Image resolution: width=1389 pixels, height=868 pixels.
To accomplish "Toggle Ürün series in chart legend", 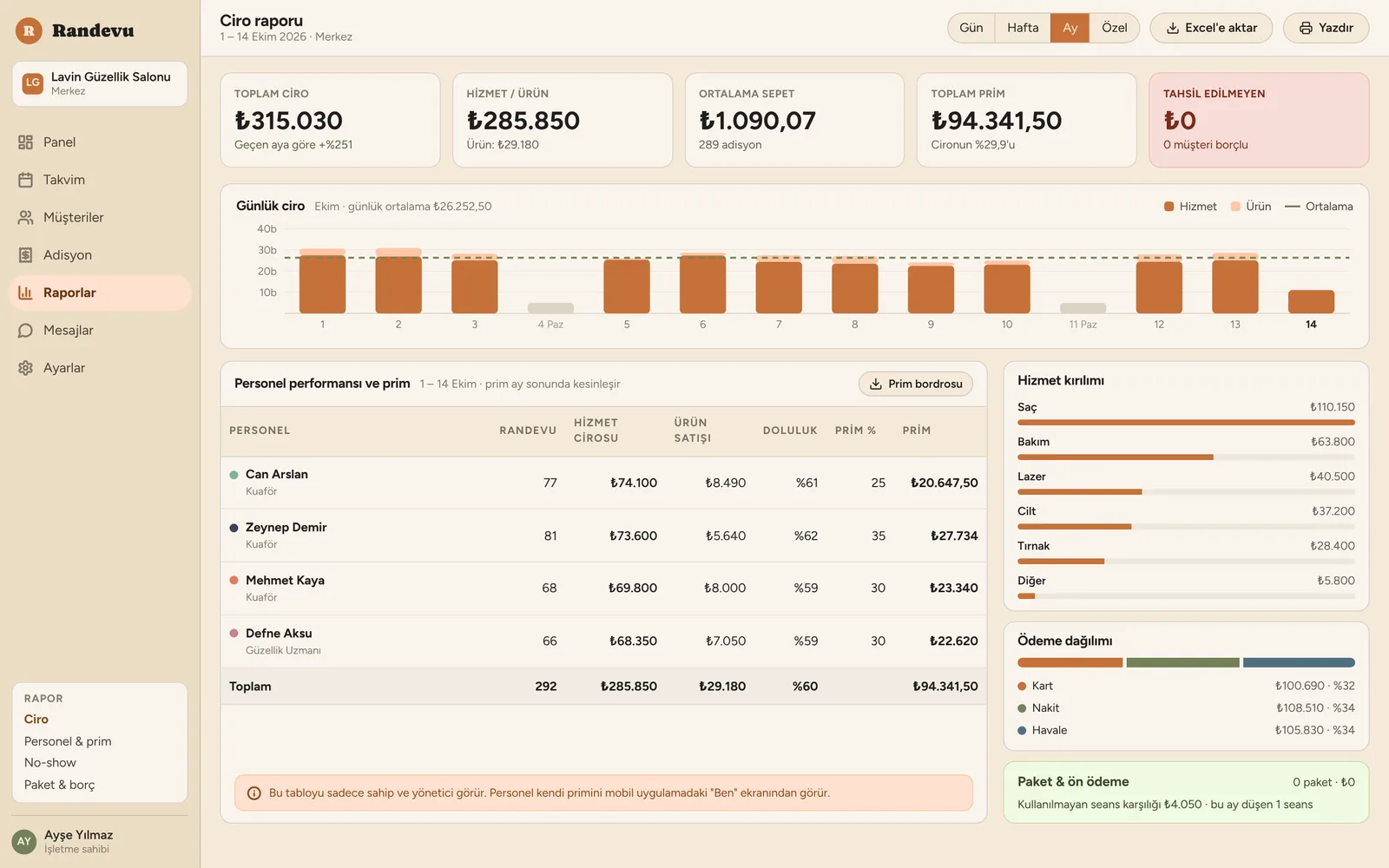I will 1250,207.
